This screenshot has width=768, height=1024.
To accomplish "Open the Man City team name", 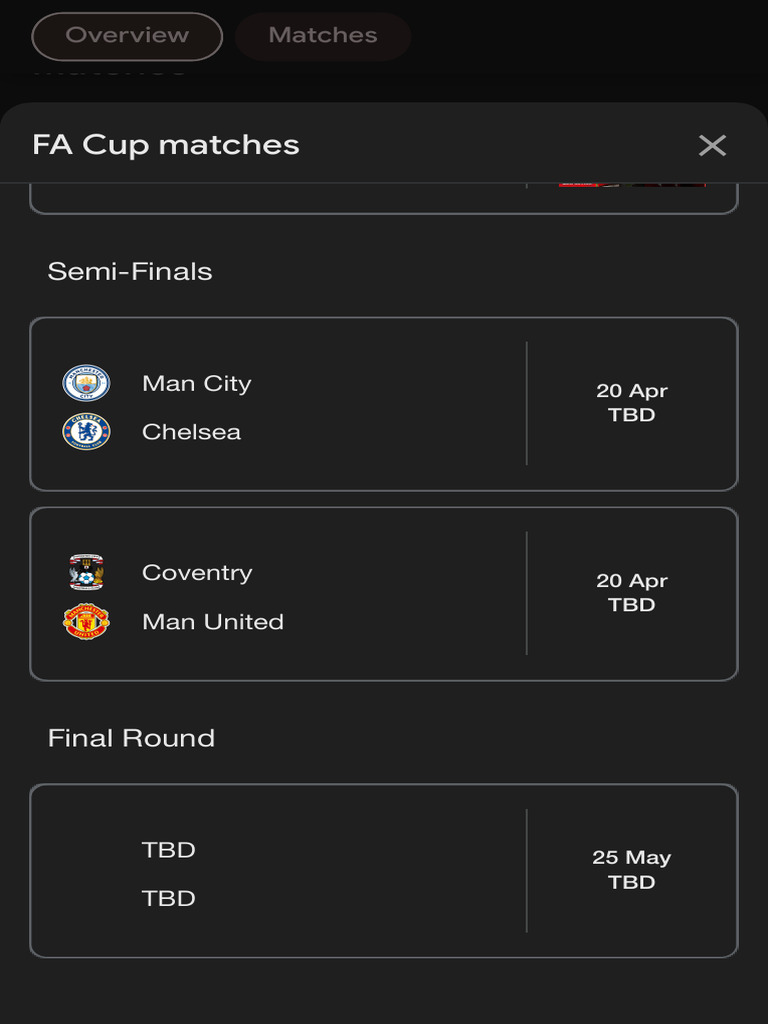I will 197,383.
